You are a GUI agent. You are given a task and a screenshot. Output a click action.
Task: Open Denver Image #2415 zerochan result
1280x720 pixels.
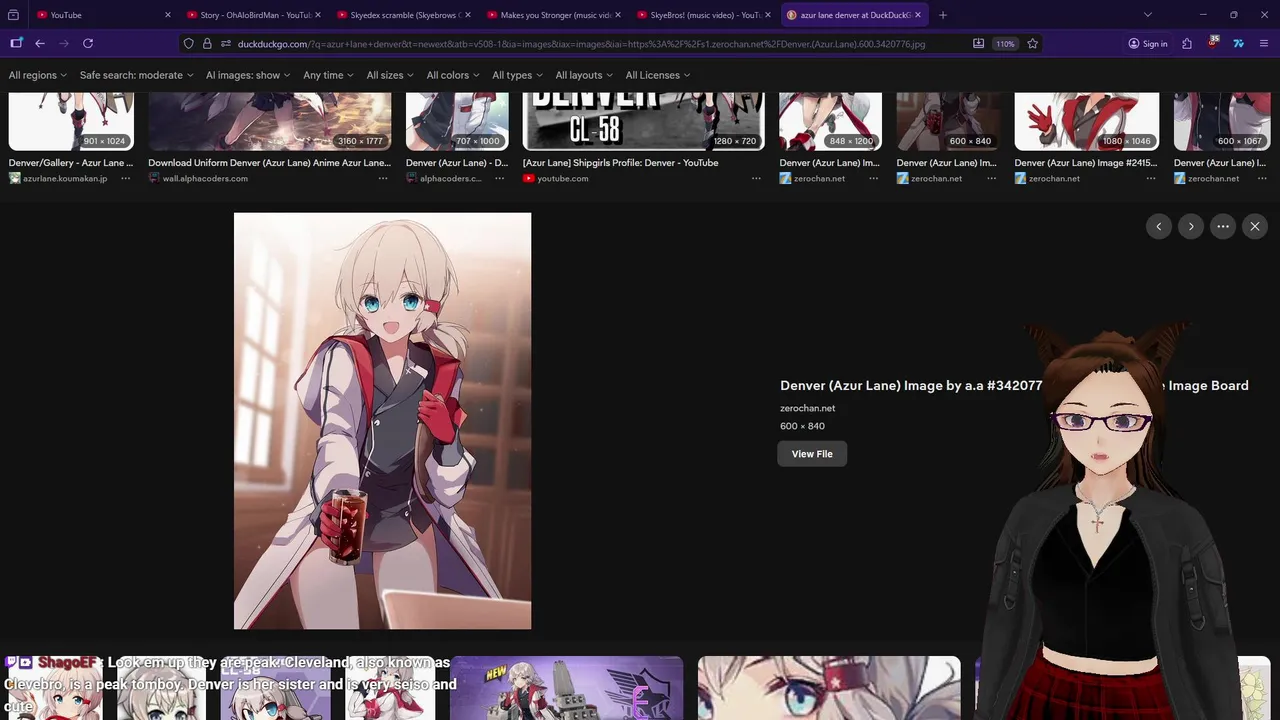pyautogui.click(x=1086, y=163)
